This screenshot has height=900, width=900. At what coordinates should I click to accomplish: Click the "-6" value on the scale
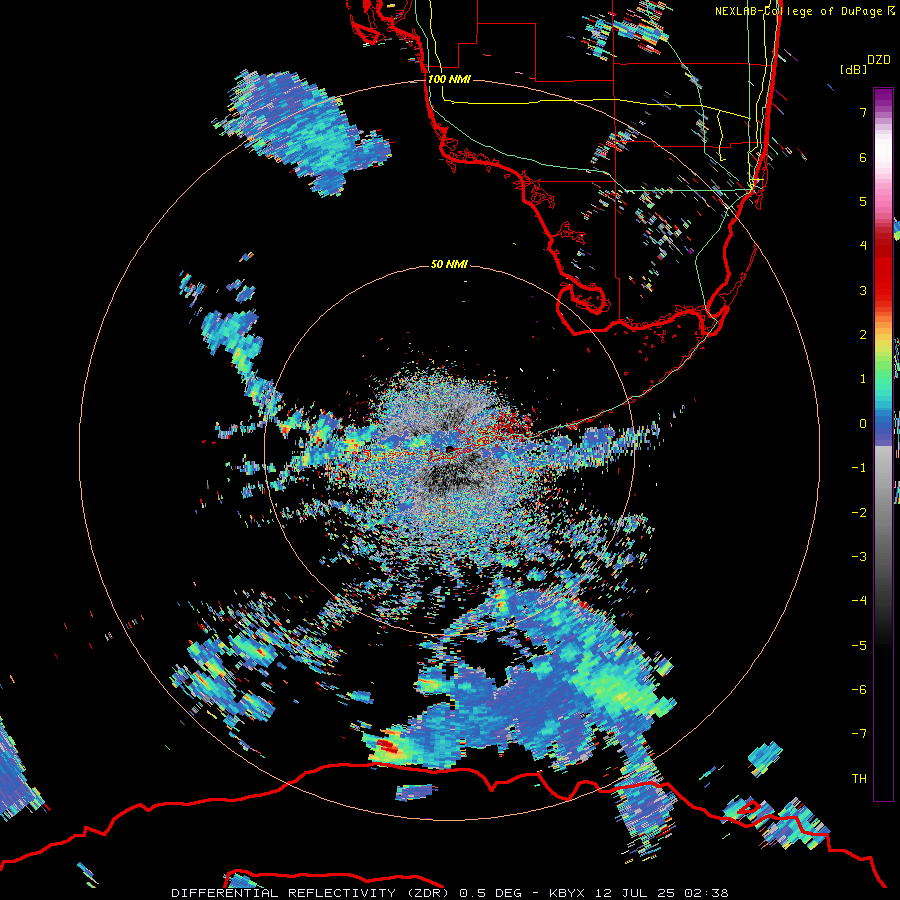[x=859, y=690]
